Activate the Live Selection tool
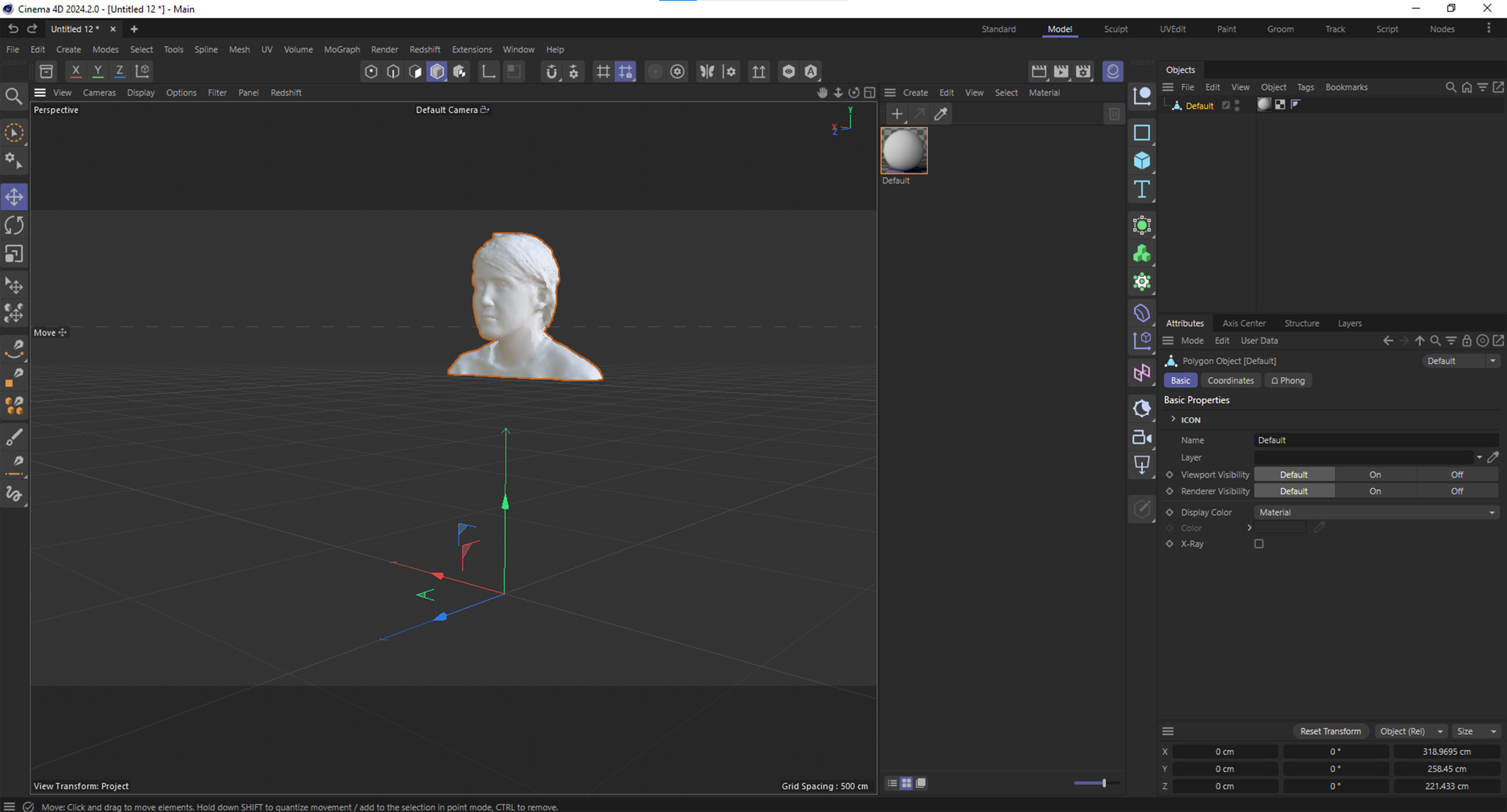Screen dimensions: 1507x812 (14, 132)
